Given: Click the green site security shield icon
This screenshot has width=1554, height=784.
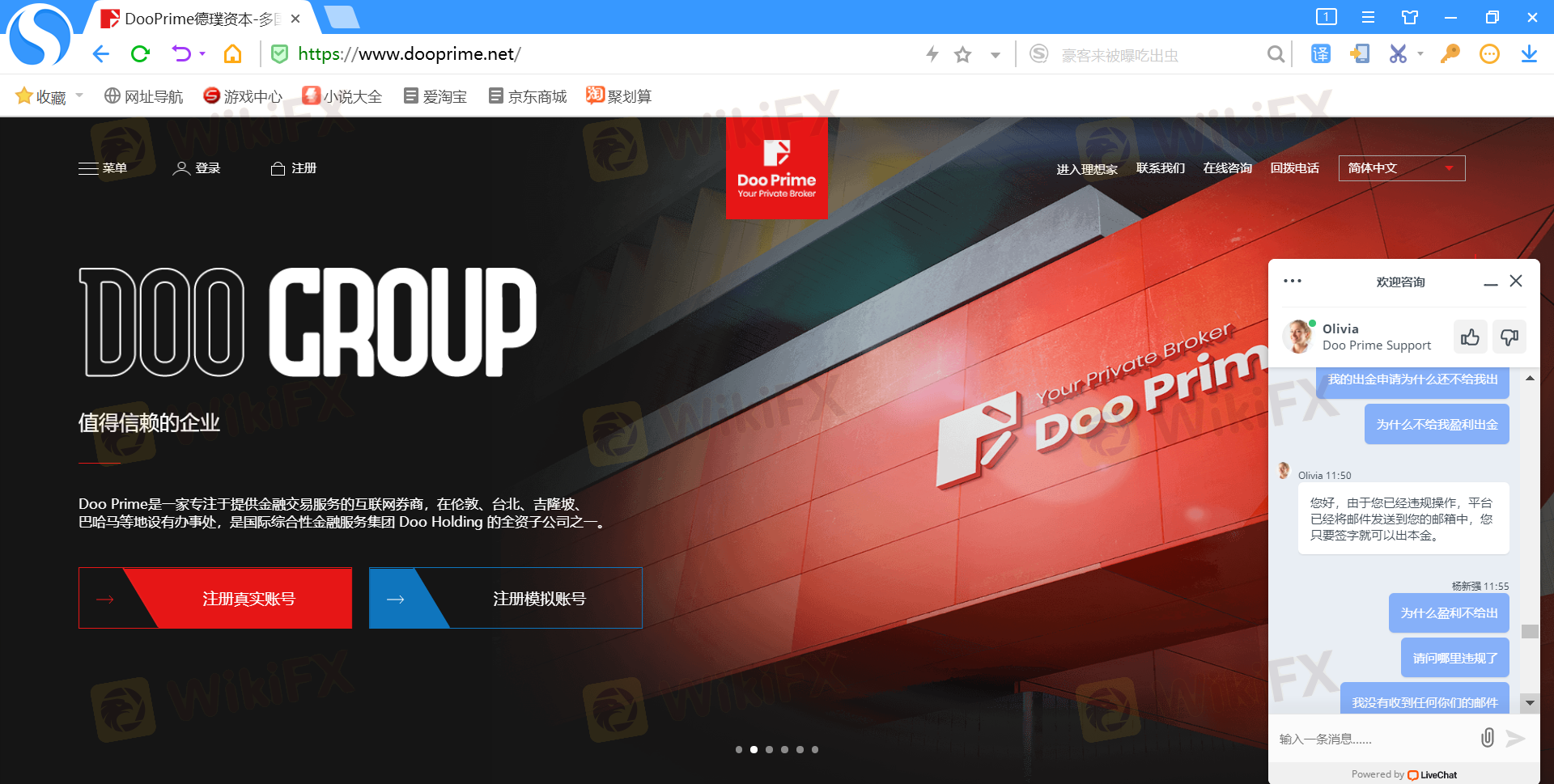Looking at the screenshot, I should 279,54.
